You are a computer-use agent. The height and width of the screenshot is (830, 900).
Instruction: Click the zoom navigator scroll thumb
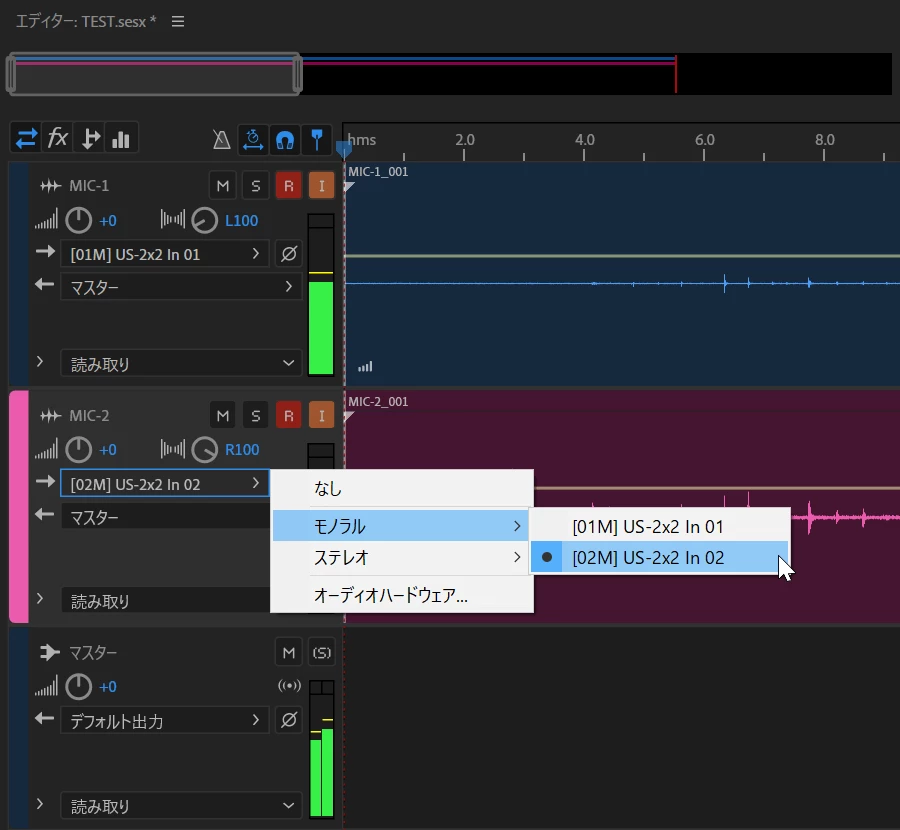pos(154,74)
